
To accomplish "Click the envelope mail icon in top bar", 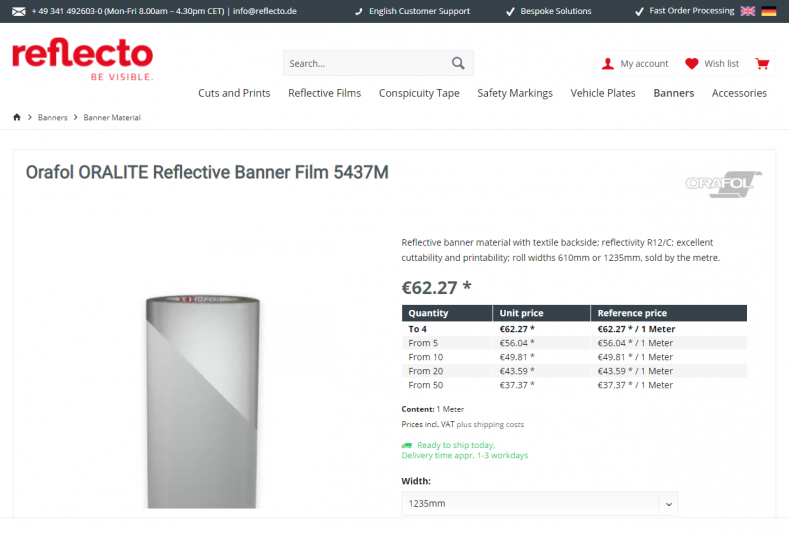I will pos(19,11).
